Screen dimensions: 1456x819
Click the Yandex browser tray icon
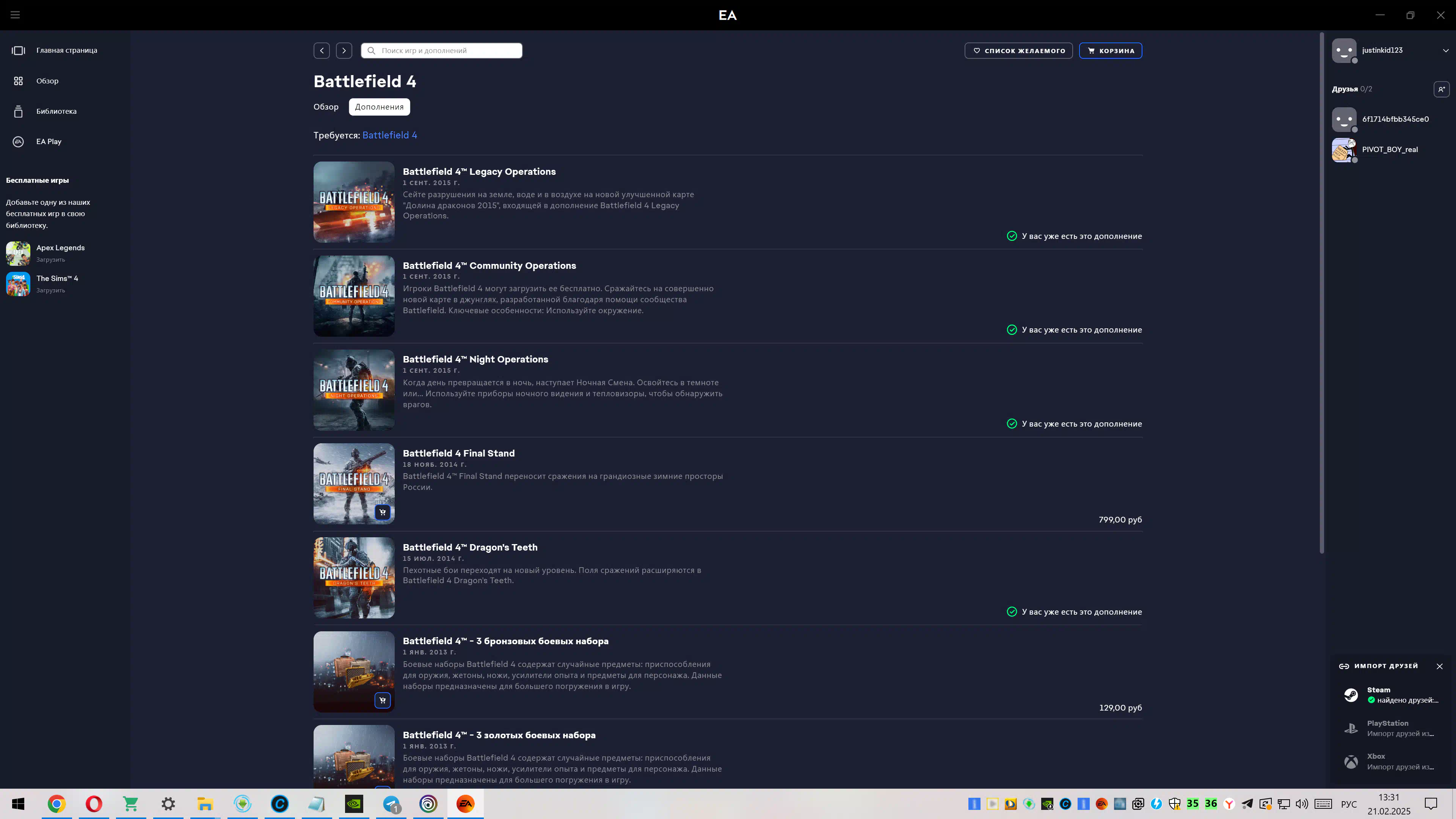(1229, 804)
